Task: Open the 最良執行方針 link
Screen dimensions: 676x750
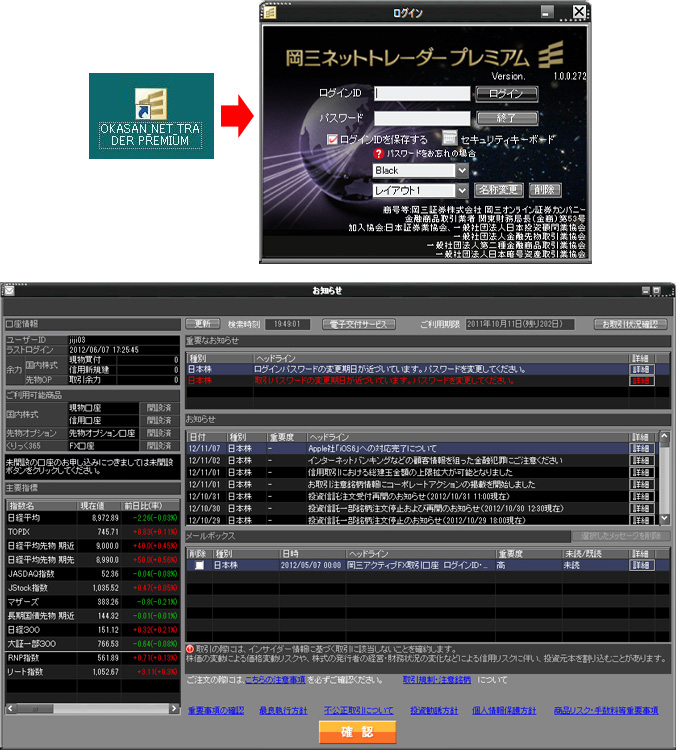Action: pyautogui.click(x=283, y=711)
